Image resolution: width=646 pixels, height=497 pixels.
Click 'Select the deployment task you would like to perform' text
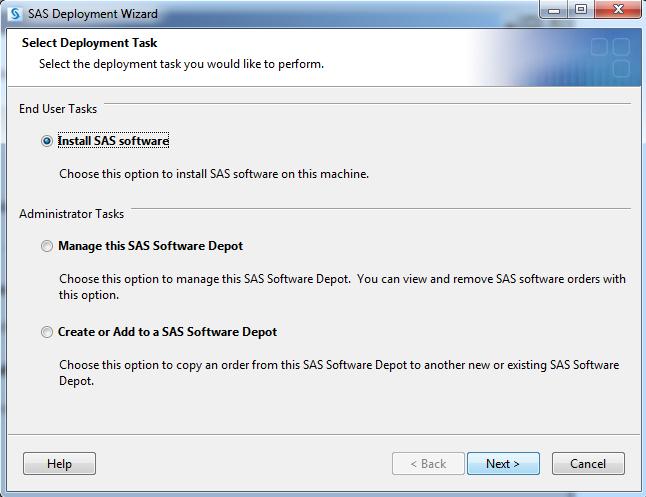pos(181,64)
